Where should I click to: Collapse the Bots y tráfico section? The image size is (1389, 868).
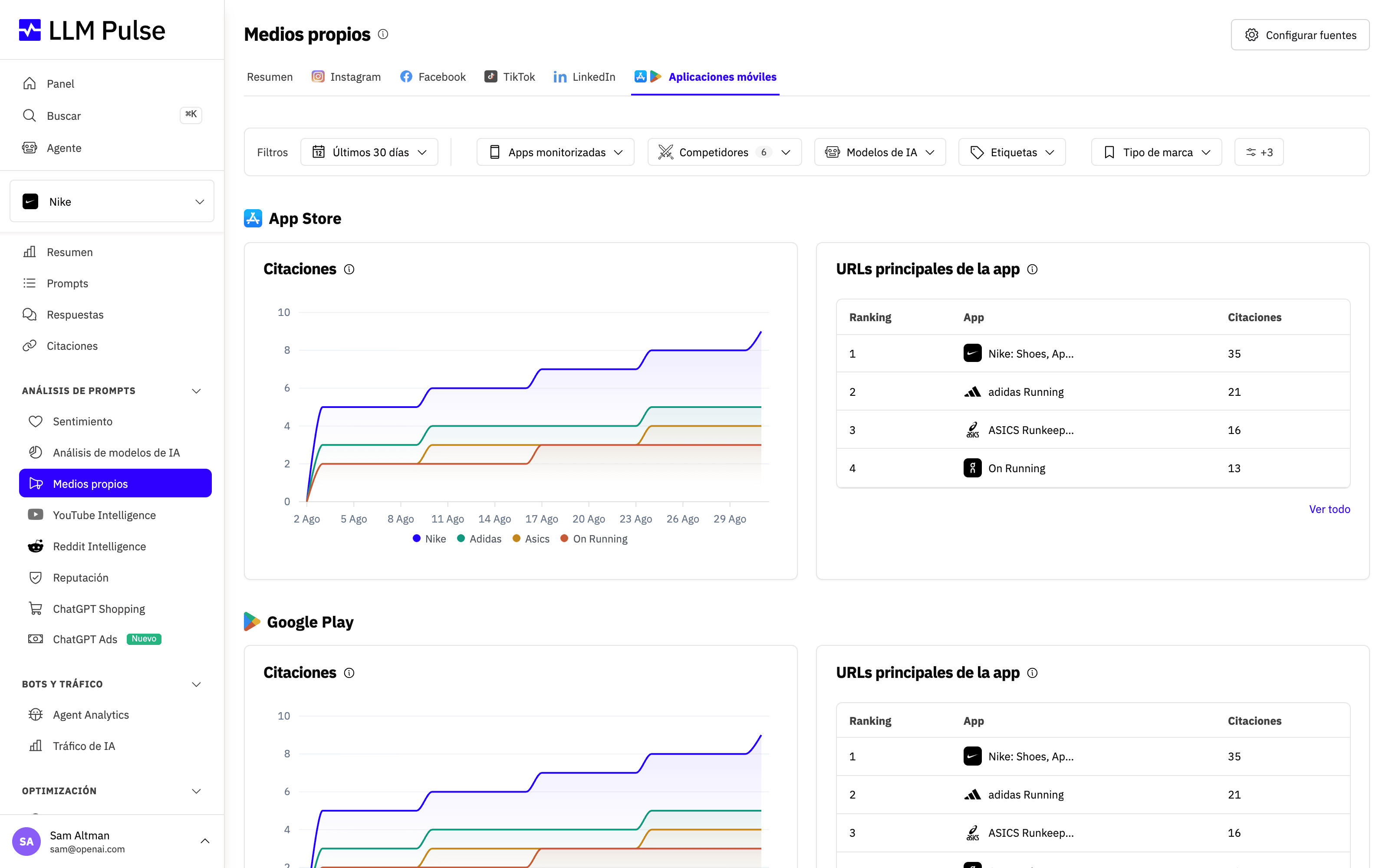pyautogui.click(x=196, y=684)
